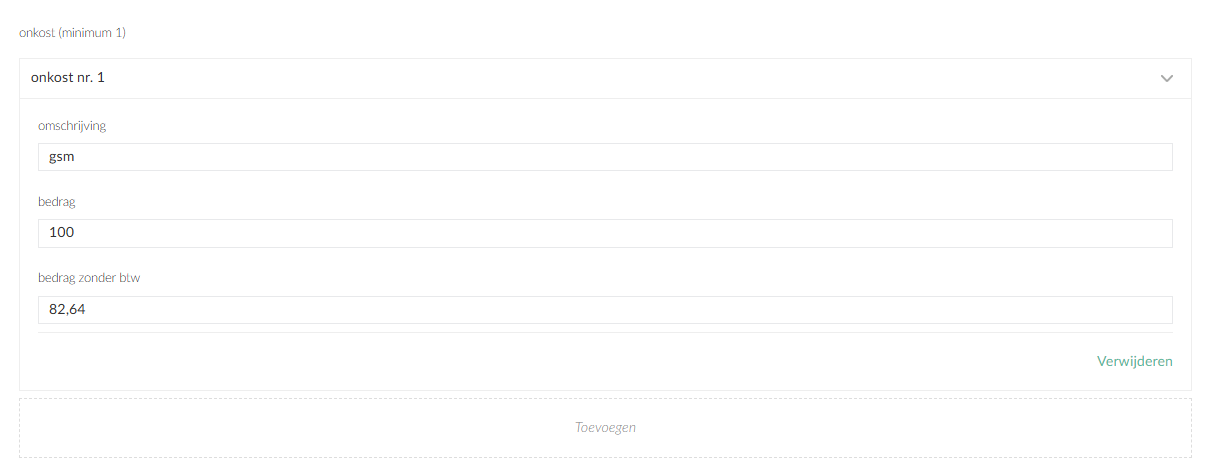Viewport: 1214px width, 476px height.
Task: Collapse onkost nr. 1 using chevron arrow
Action: (x=1166, y=78)
